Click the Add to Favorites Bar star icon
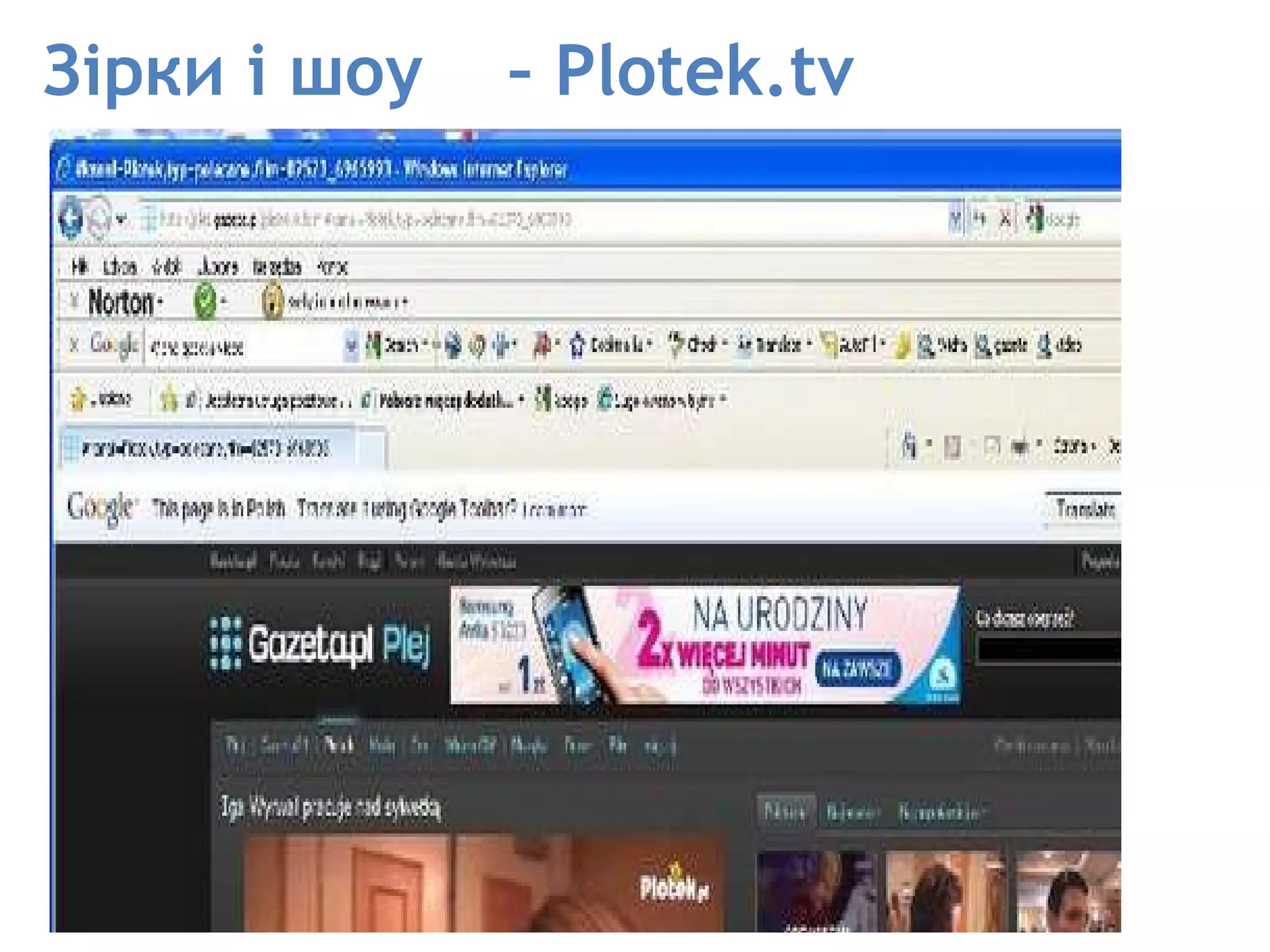This screenshot has height=952, width=1270. (x=169, y=399)
